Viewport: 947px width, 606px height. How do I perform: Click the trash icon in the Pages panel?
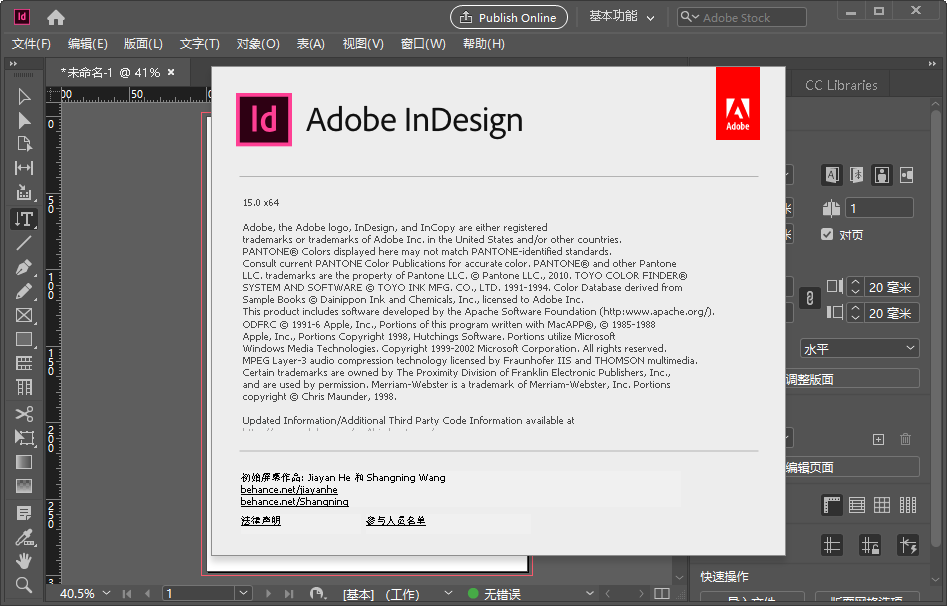905,439
